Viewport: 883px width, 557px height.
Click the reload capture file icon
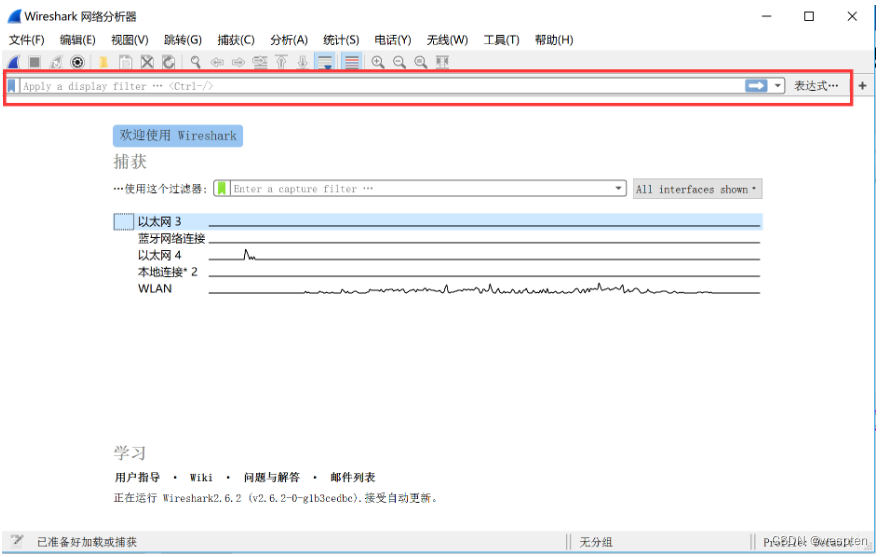click(x=168, y=62)
